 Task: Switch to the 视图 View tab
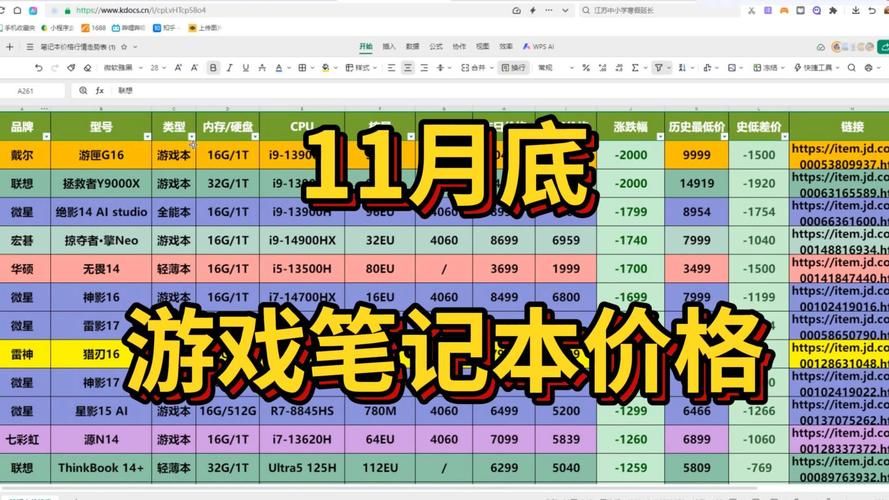tap(482, 46)
